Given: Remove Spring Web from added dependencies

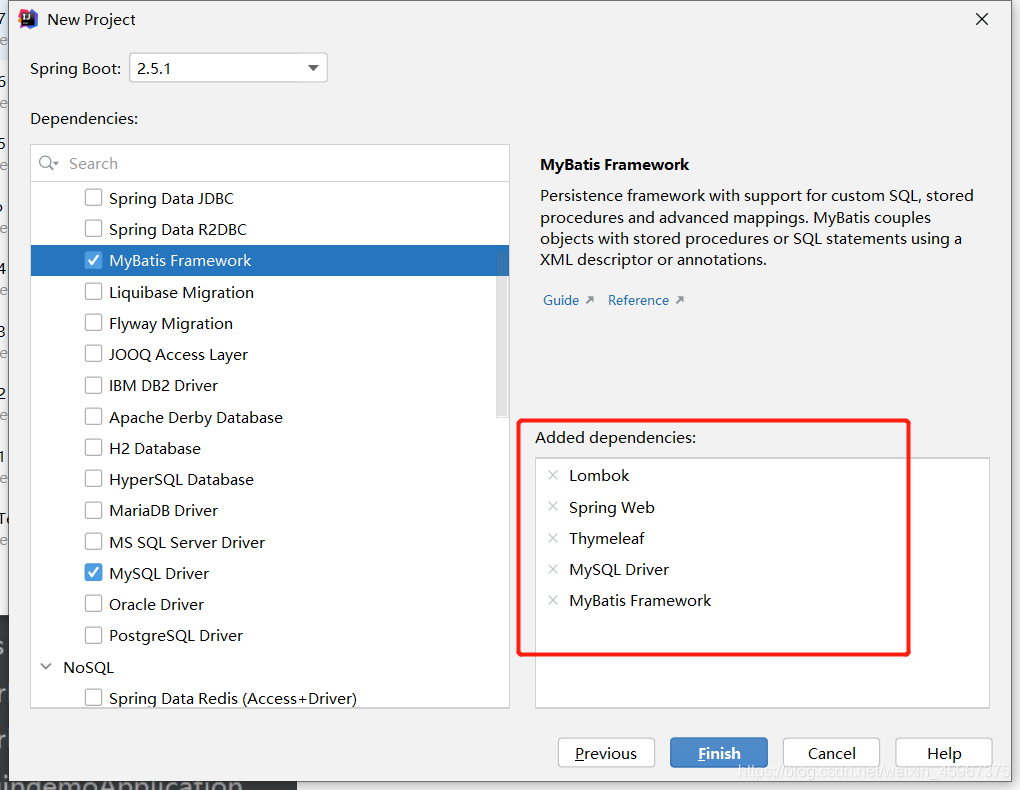Looking at the screenshot, I should point(553,507).
